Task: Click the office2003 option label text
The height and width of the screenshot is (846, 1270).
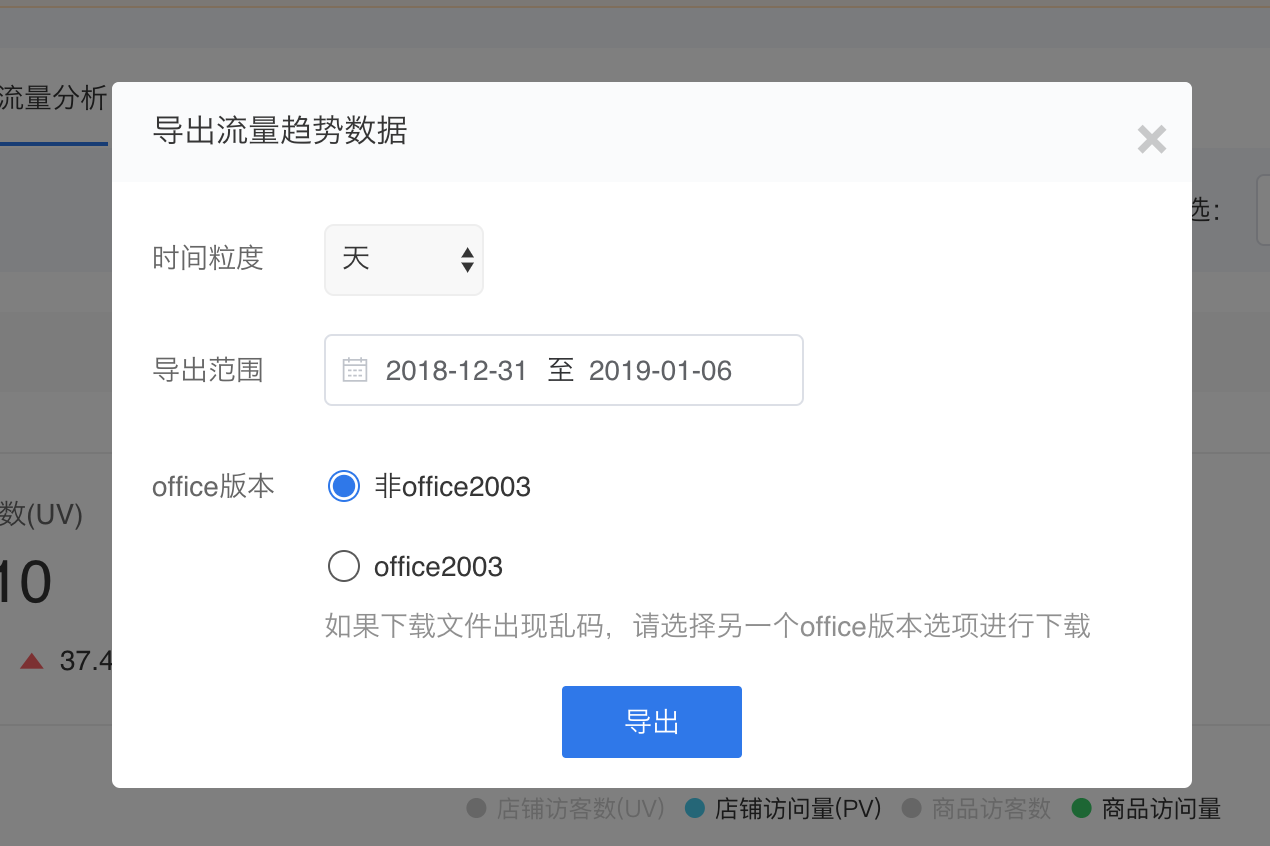Action: pos(438,567)
